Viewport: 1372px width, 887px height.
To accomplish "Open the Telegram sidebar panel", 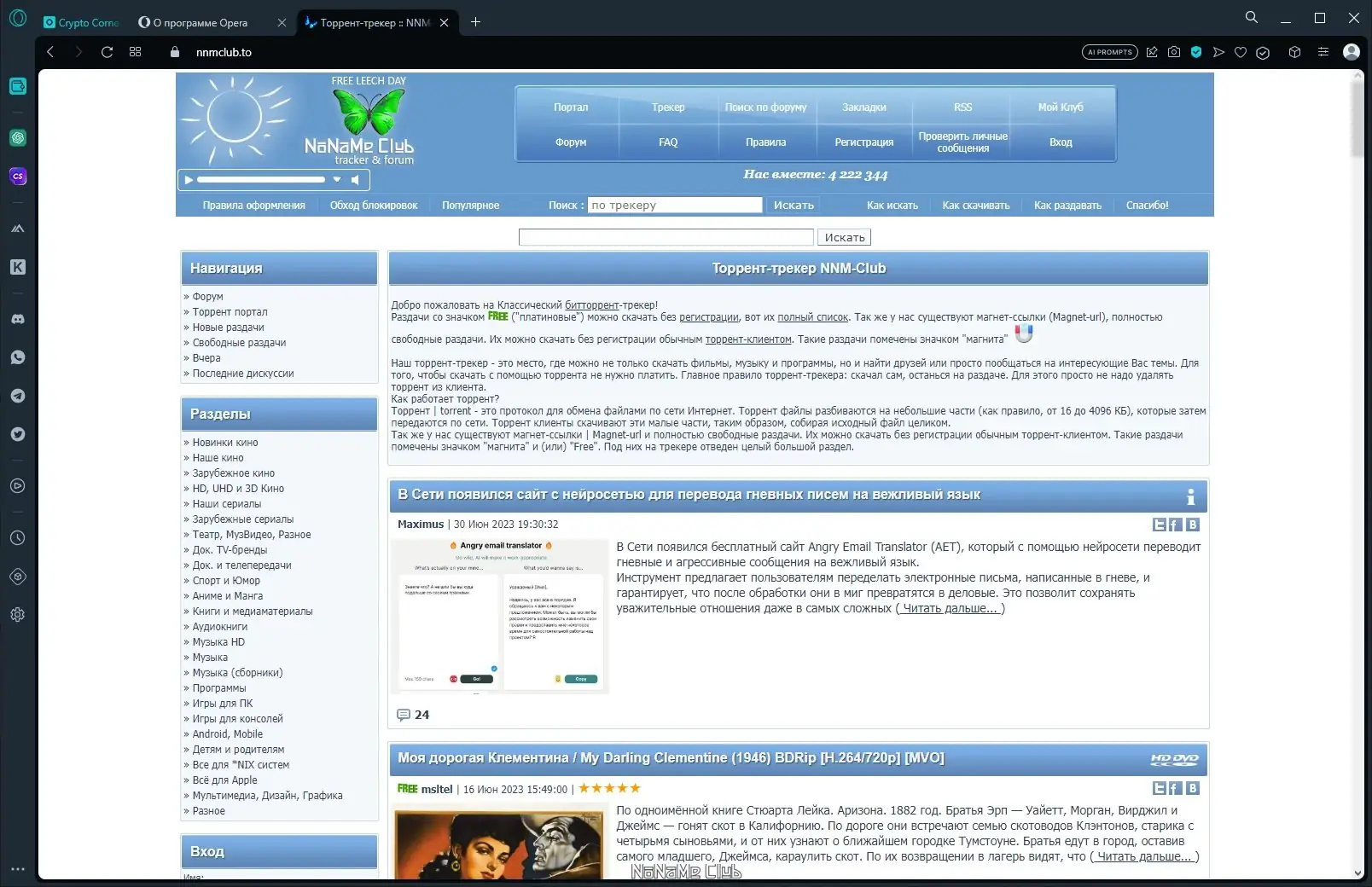I will (x=18, y=396).
